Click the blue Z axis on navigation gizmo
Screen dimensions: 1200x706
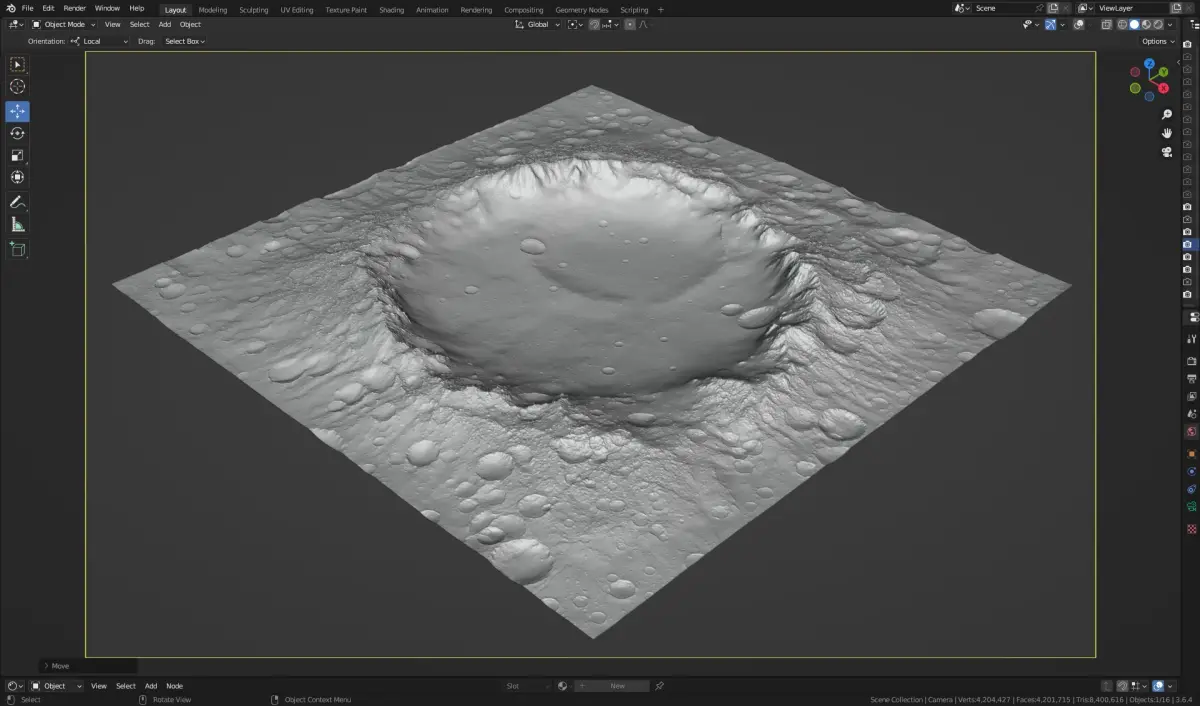(1150, 64)
